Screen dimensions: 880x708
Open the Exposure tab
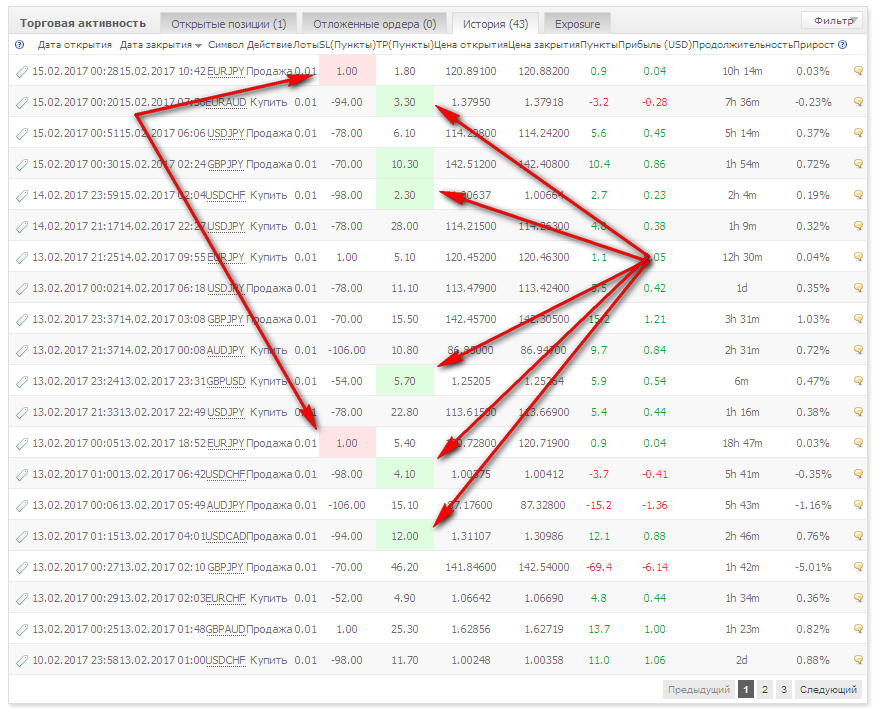tap(577, 24)
